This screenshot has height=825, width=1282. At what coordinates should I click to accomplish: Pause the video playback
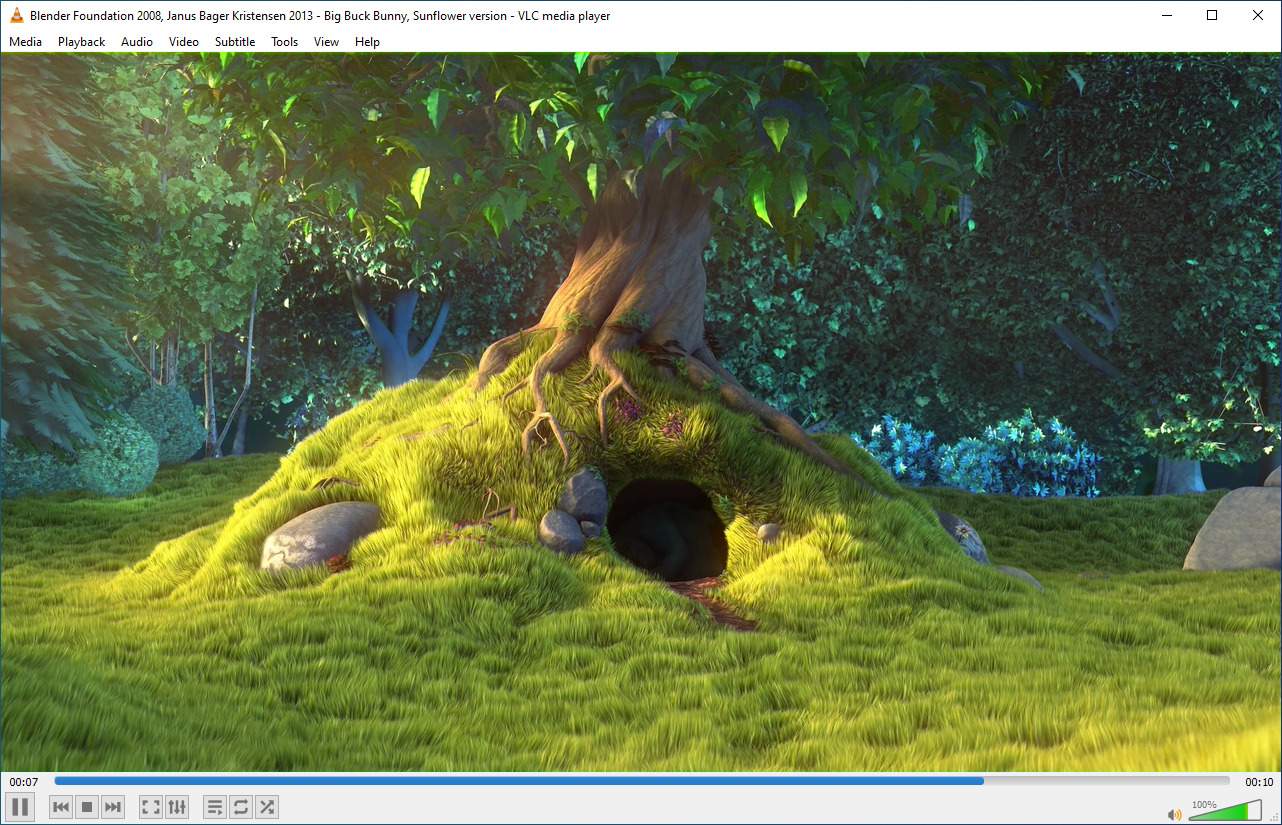pos(19,806)
